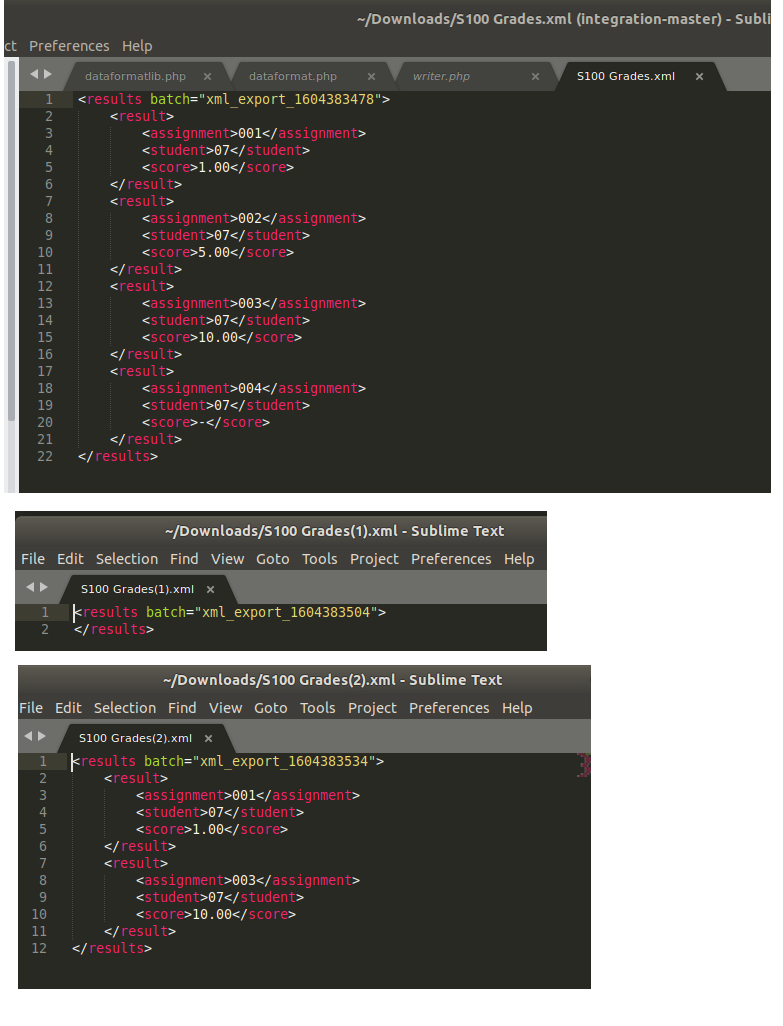Click score 10.00 line in top window
Screen dimensions: 783x1026
[222, 338]
